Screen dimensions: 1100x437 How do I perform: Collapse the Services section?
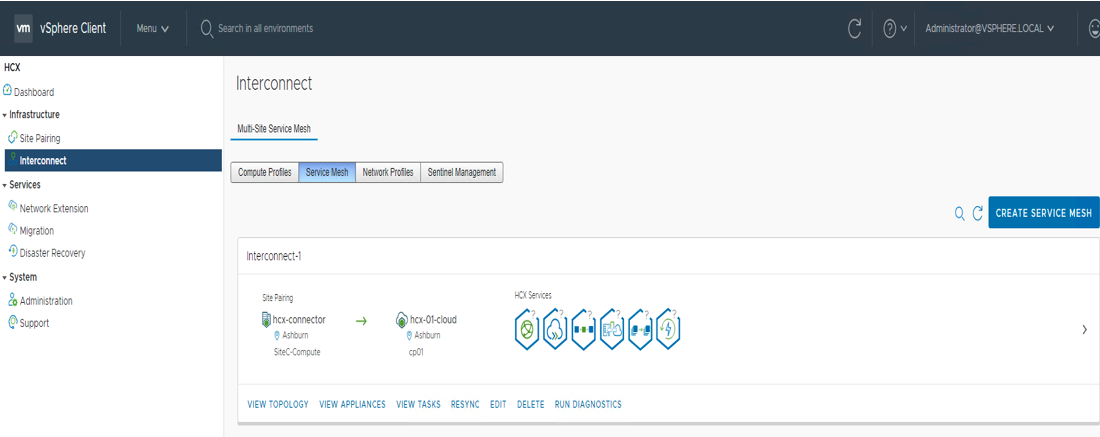(x=4, y=185)
